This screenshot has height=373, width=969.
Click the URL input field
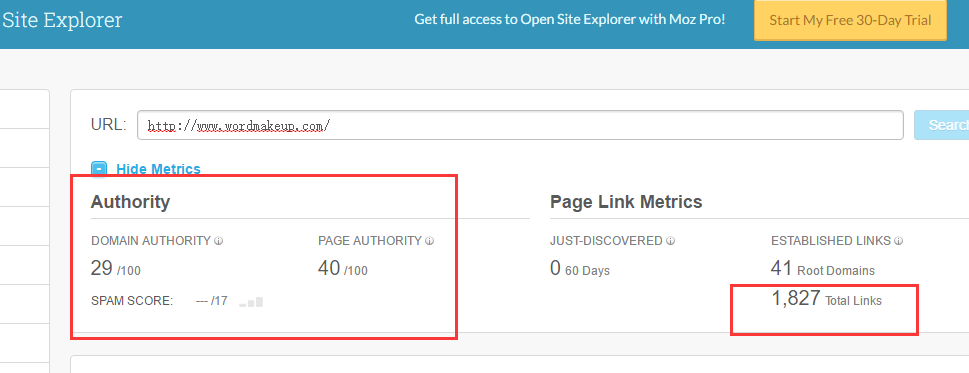pos(520,125)
